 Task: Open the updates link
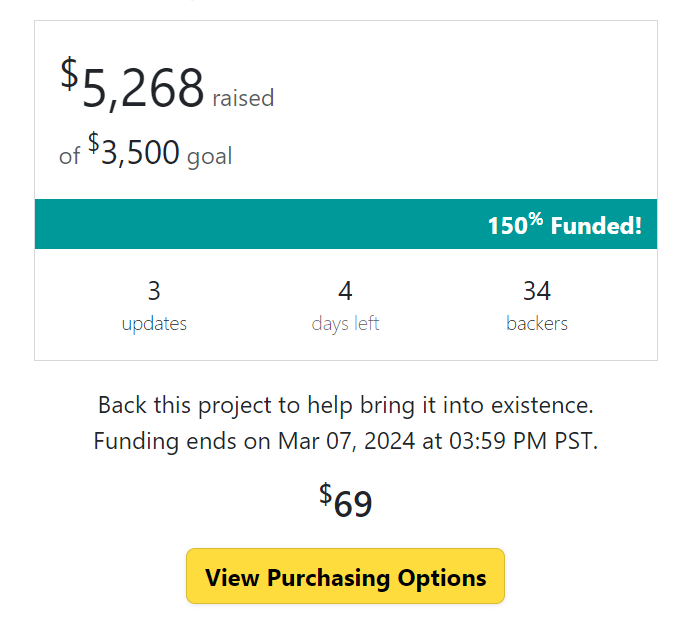click(x=154, y=324)
